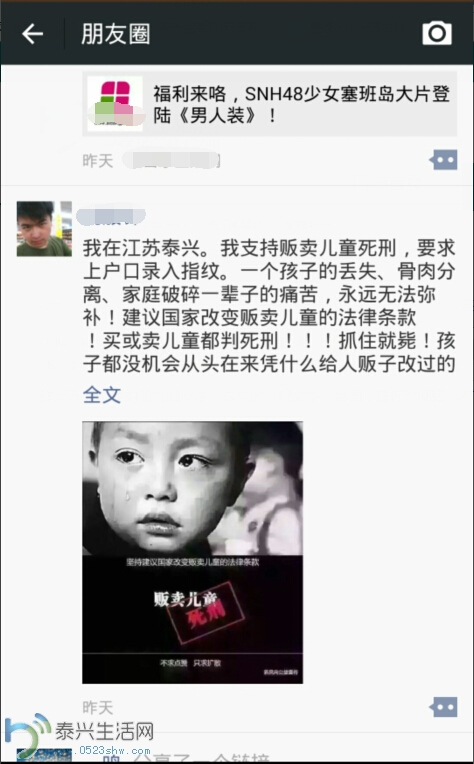Tap the 昨天 timestamp under the poster image
The height and width of the screenshot is (764, 474).
click(x=98, y=707)
